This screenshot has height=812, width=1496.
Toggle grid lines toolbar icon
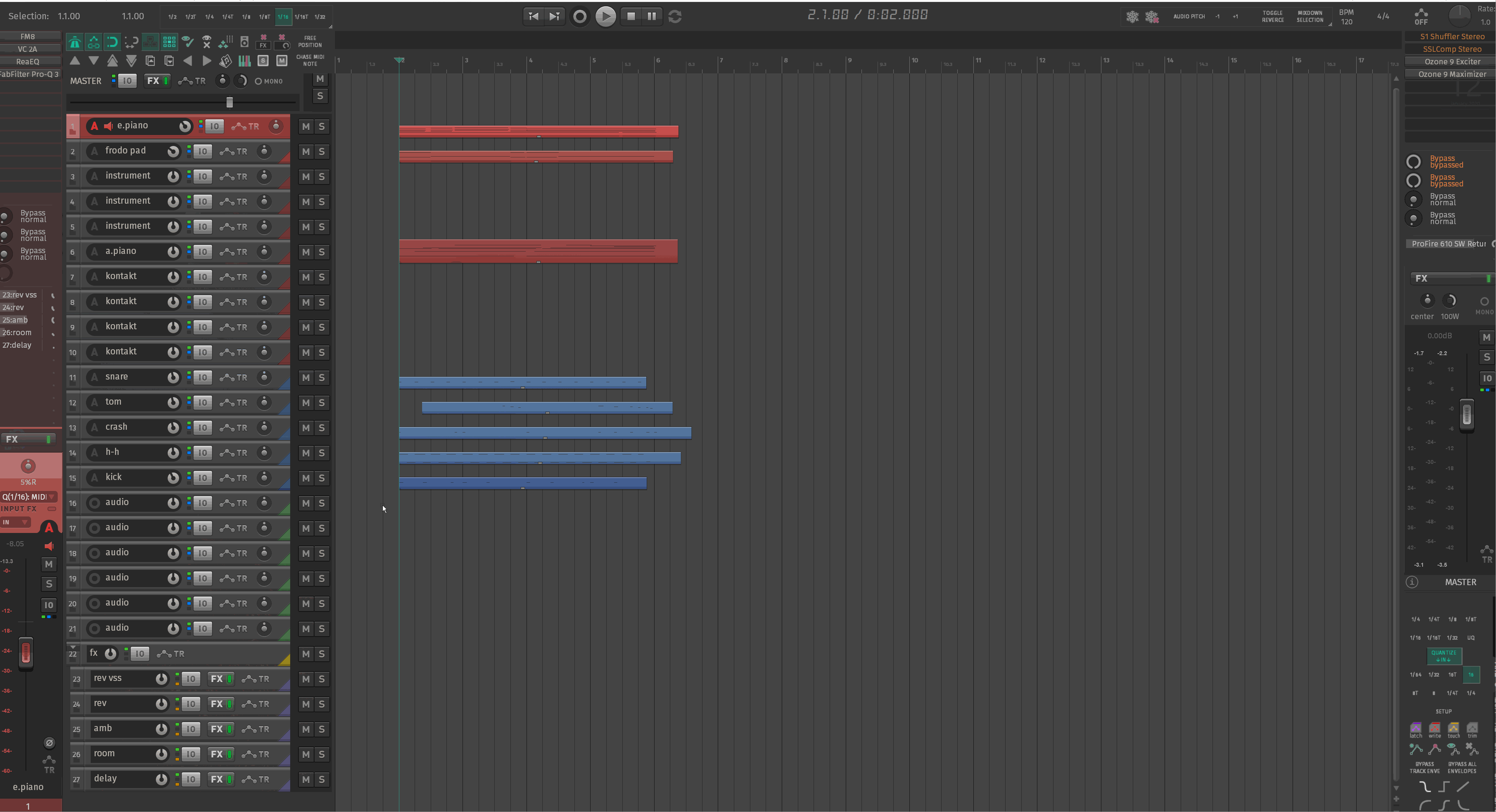click(x=169, y=42)
